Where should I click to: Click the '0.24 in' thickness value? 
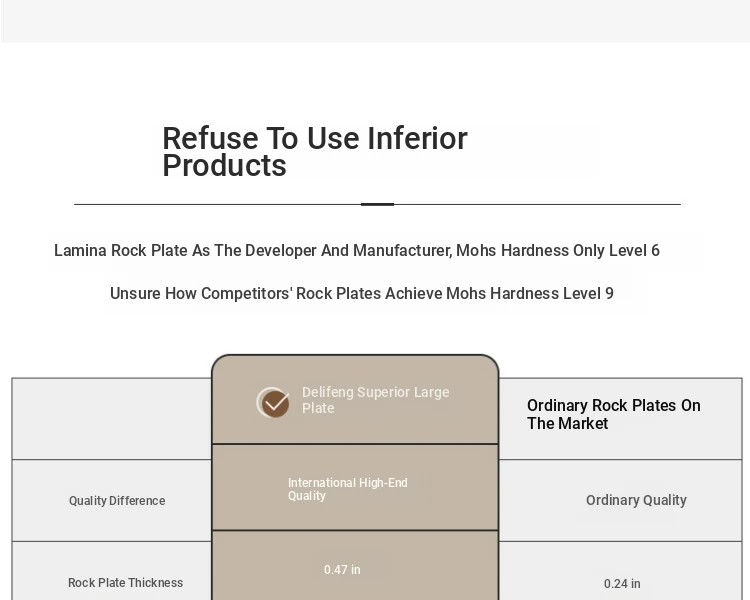point(622,584)
